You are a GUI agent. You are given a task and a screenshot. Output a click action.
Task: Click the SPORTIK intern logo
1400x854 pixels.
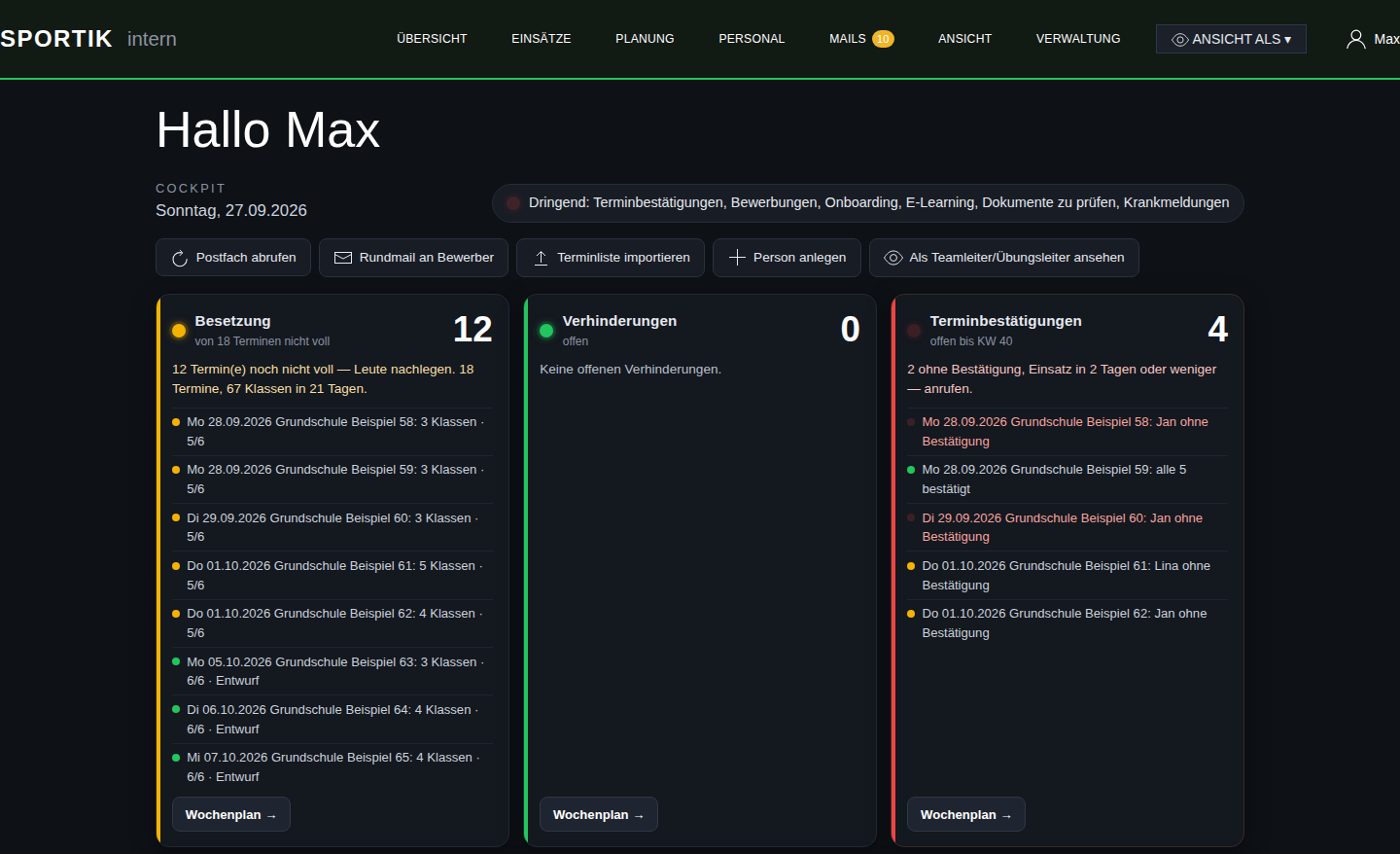pos(88,39)
